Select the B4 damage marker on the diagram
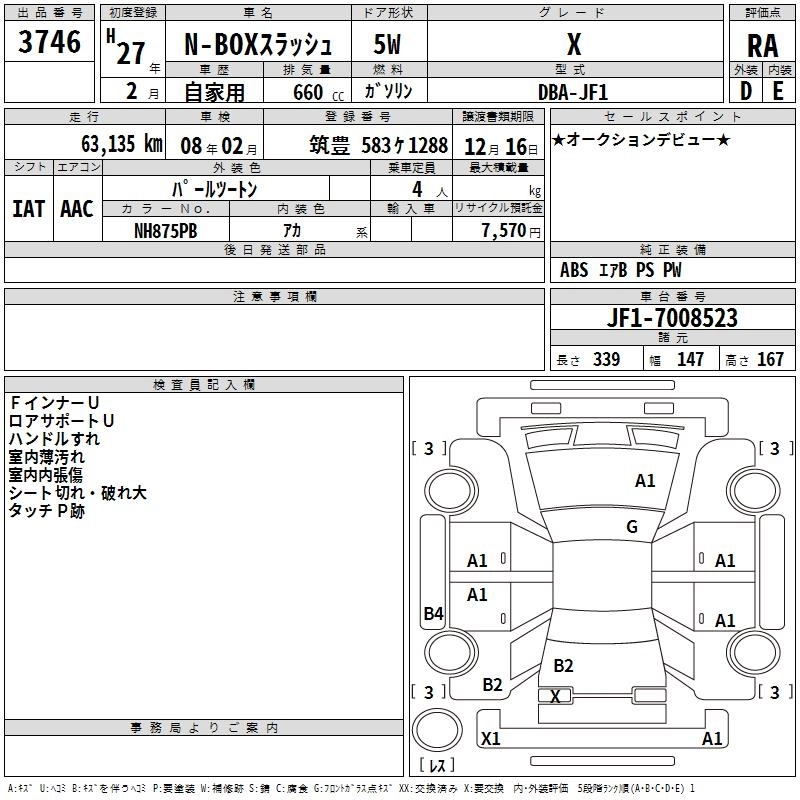The height and width of the screenshot is (800, 800). tap(433, 614)
